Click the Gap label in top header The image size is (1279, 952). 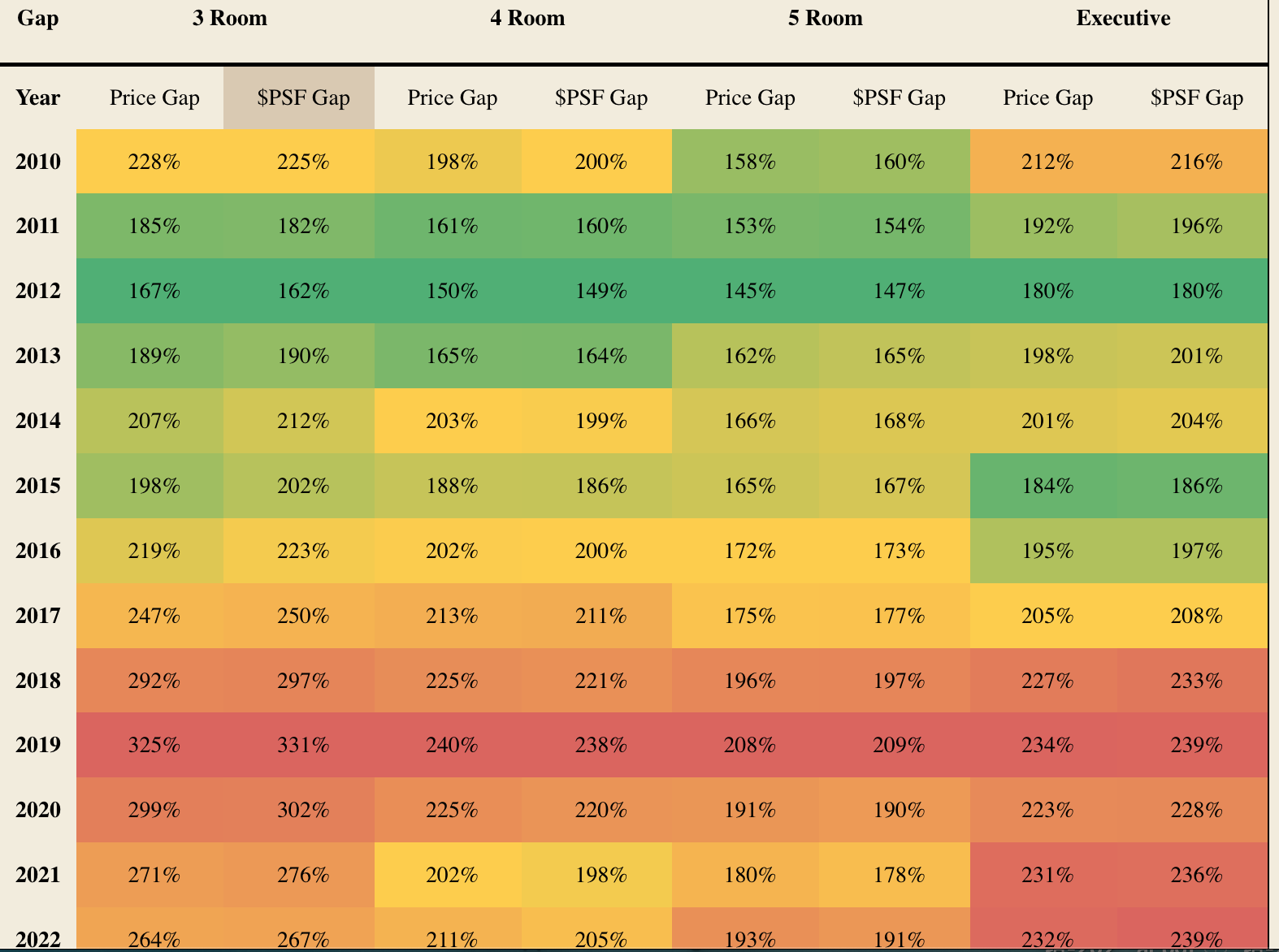tap(37, 18)
